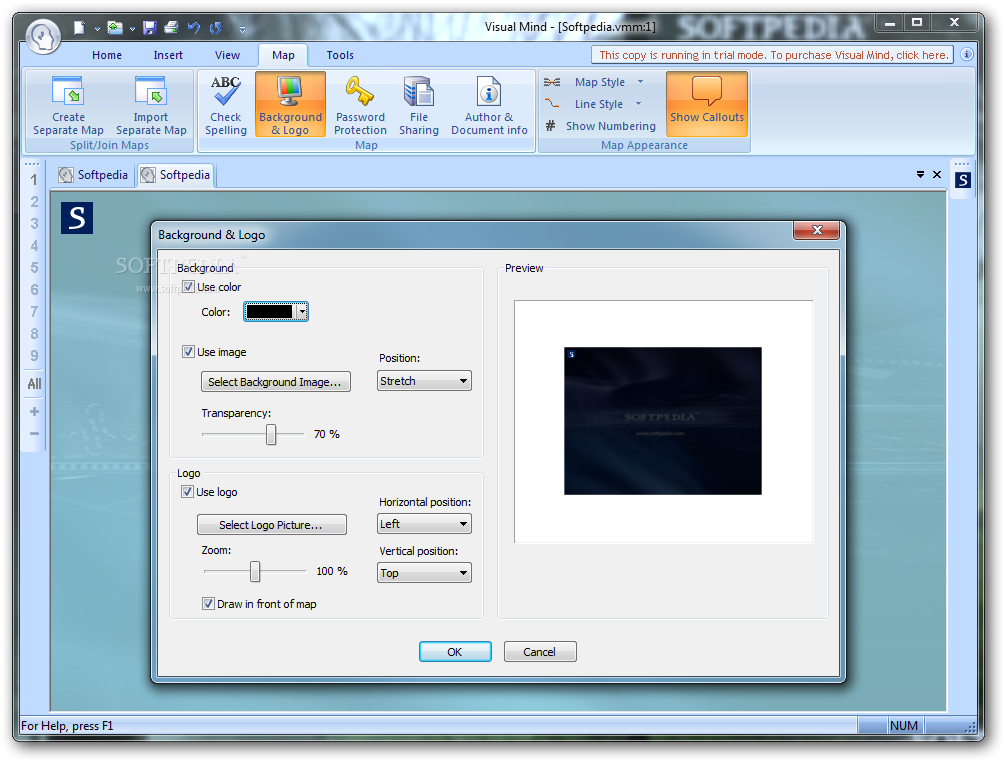Image resolution: width=1005 pixels, height=762 pixels.
Task: Click the Transparency slider handle
Action: [271, 434]
